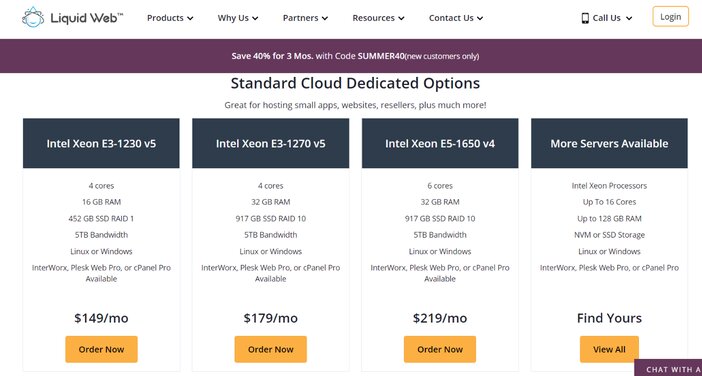Open the Call Us dropdown arrow
The image size is (702, 376).
(629, 18)
